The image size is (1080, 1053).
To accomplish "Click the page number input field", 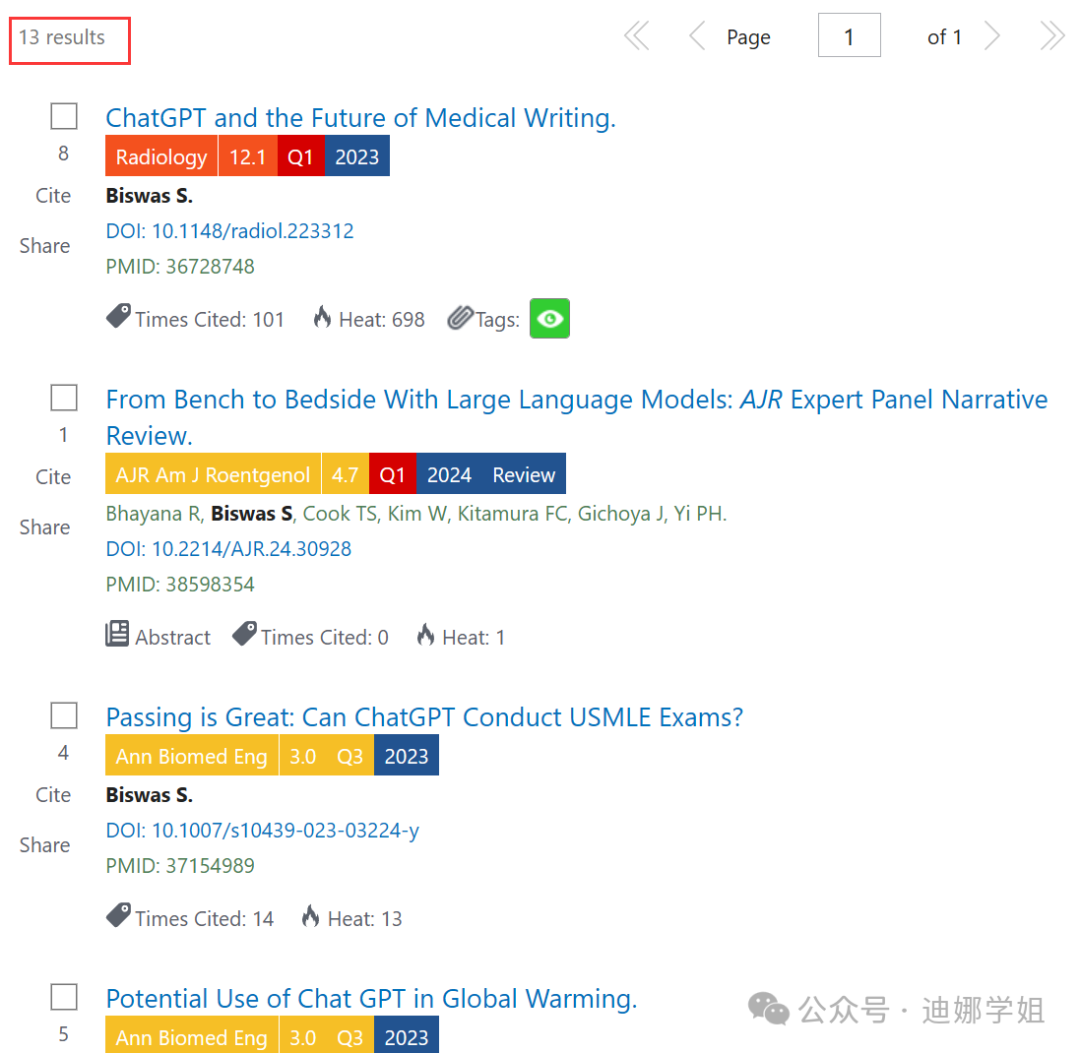I will click(849, 35).
